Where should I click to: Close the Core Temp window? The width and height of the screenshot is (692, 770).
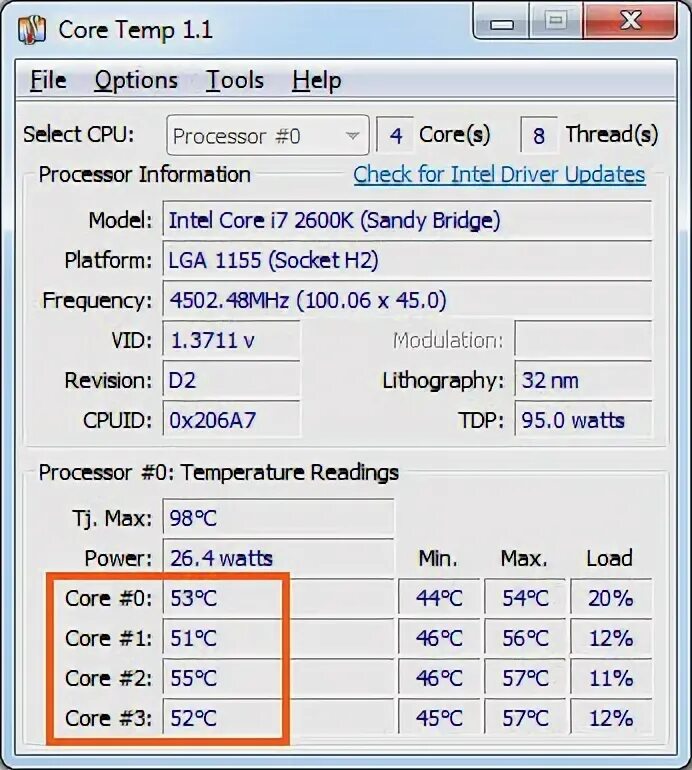pyautogui.click(x=630, y=21)
